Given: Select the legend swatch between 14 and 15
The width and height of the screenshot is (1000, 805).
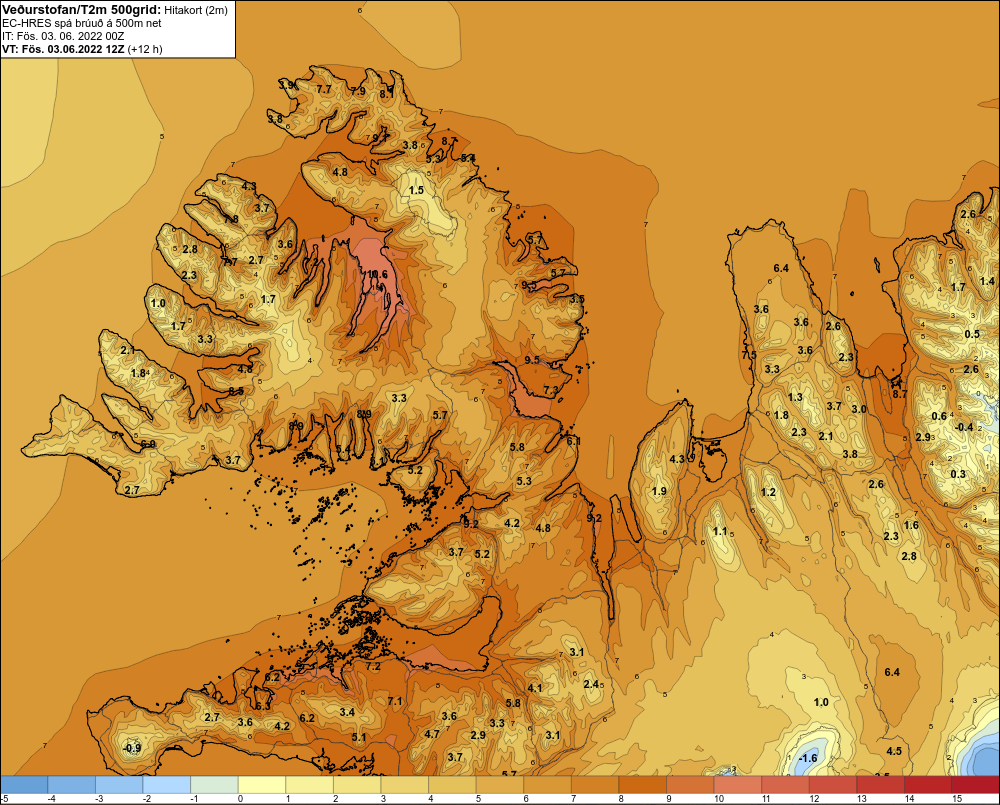Looking at the screenshot, I should click(x=928, y=785).
